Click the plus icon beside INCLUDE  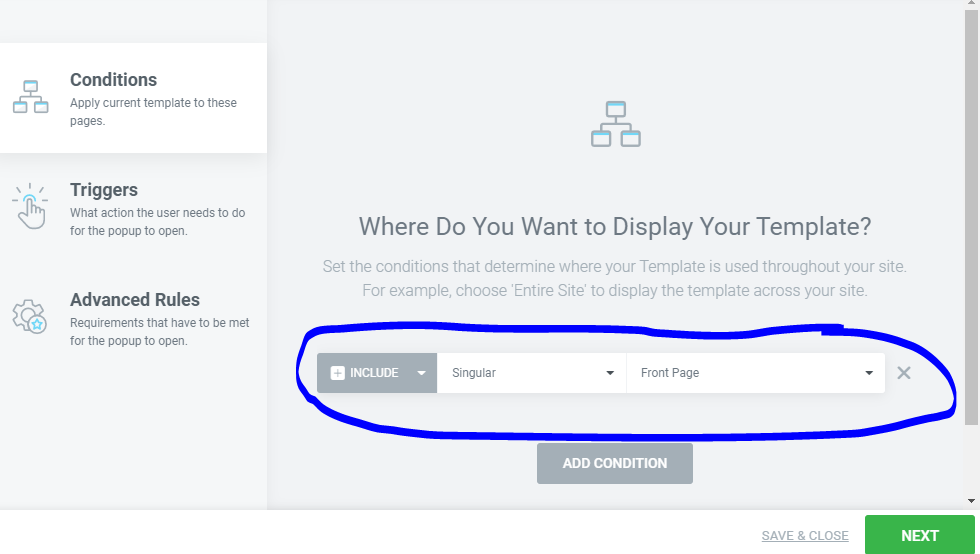pyautogui.click(x=338, y=373)
